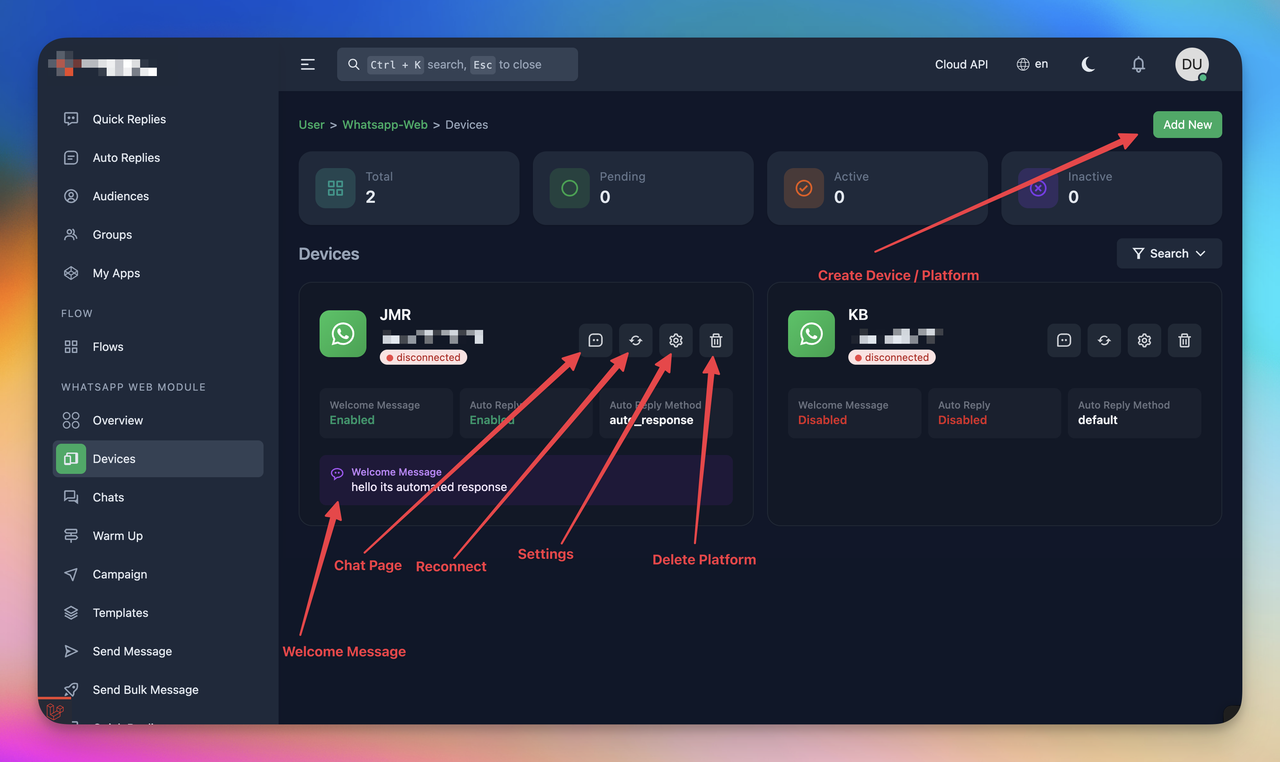The height and width of the screenshot is (762, 1280).
Task: Click Whatsapp-Web breadcrumb link
Action: tap(385, 125)
